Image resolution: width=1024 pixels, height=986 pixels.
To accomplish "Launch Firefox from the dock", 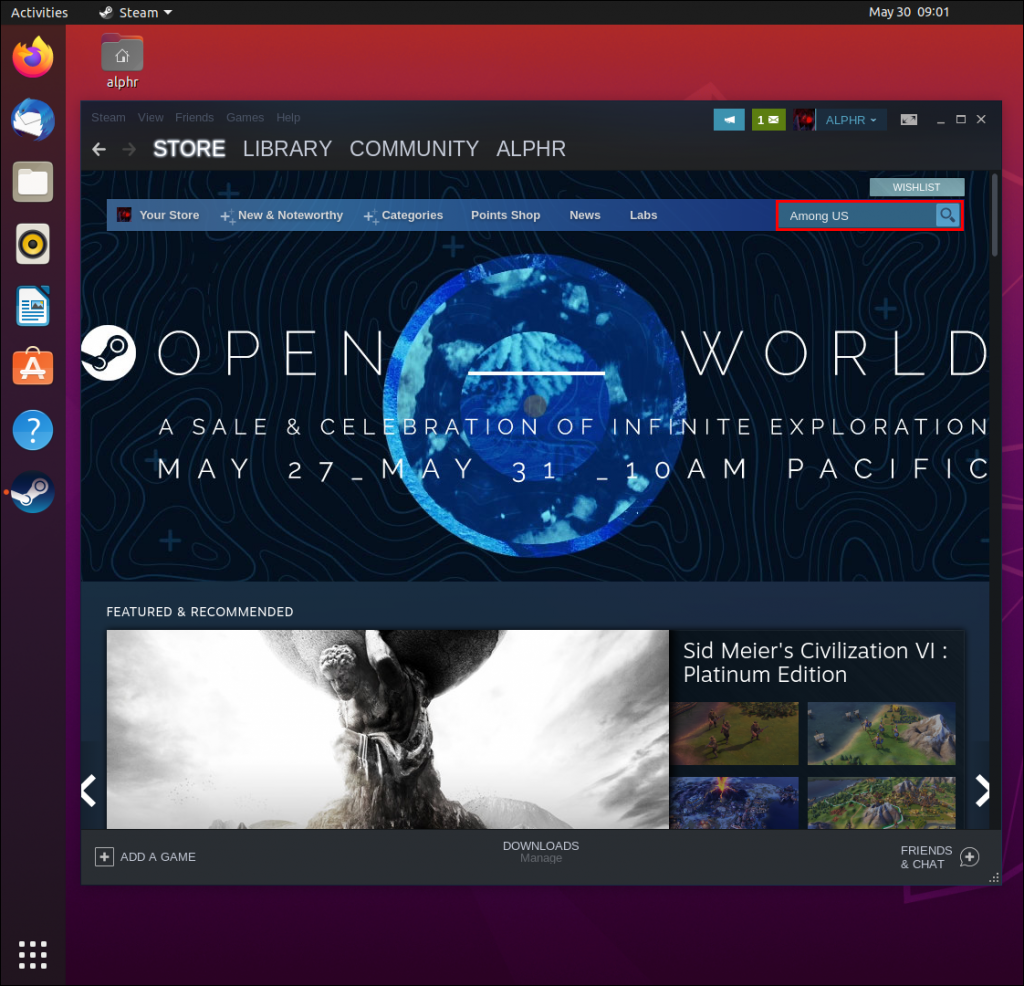I will point(32,57).
